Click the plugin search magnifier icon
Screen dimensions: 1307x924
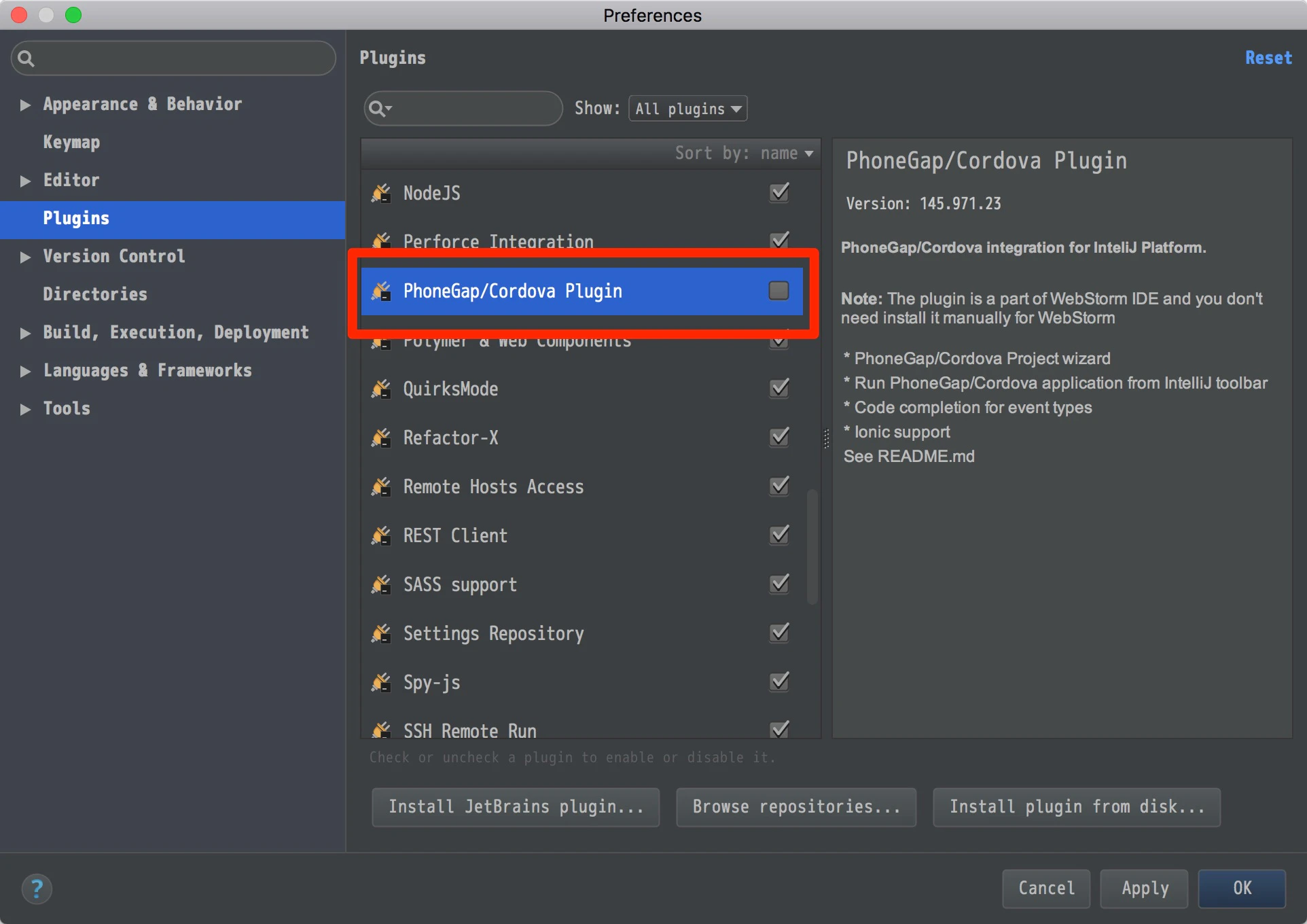[x=379, y=109]
